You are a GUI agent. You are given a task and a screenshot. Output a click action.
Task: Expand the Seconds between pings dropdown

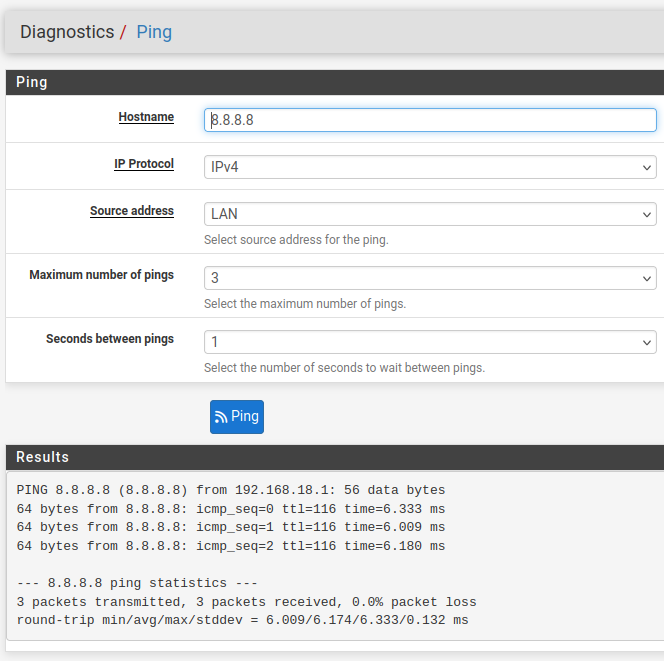pyautogui.click(x=430, y=342)
